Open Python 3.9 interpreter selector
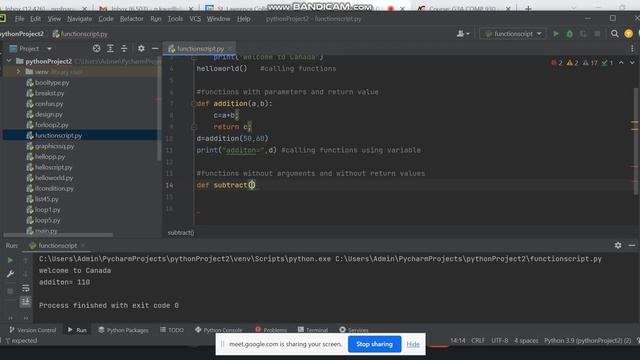 pyautogui.click(x=587, y=340)
